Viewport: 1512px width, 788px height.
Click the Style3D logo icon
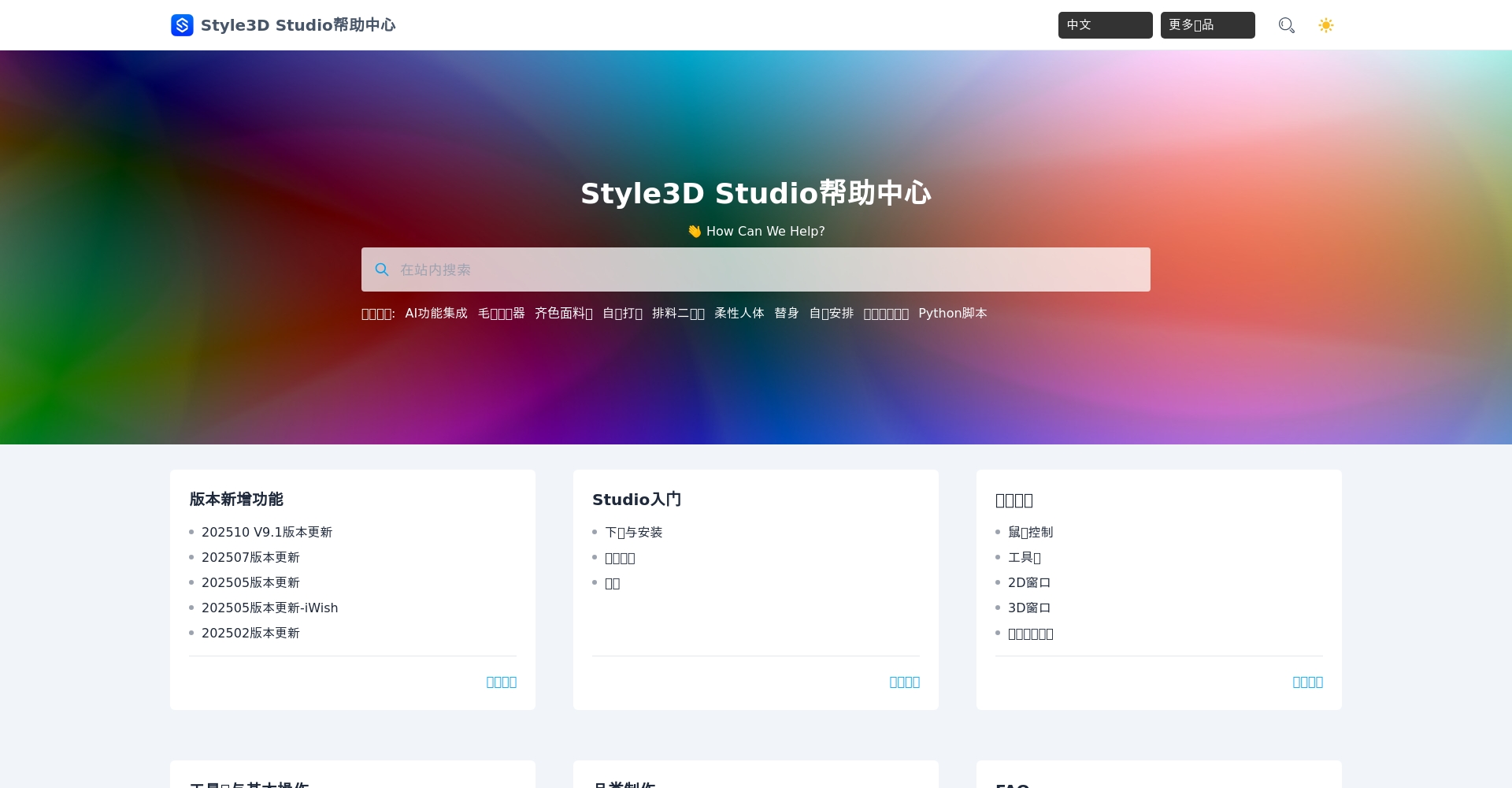(x=182, y=25)
